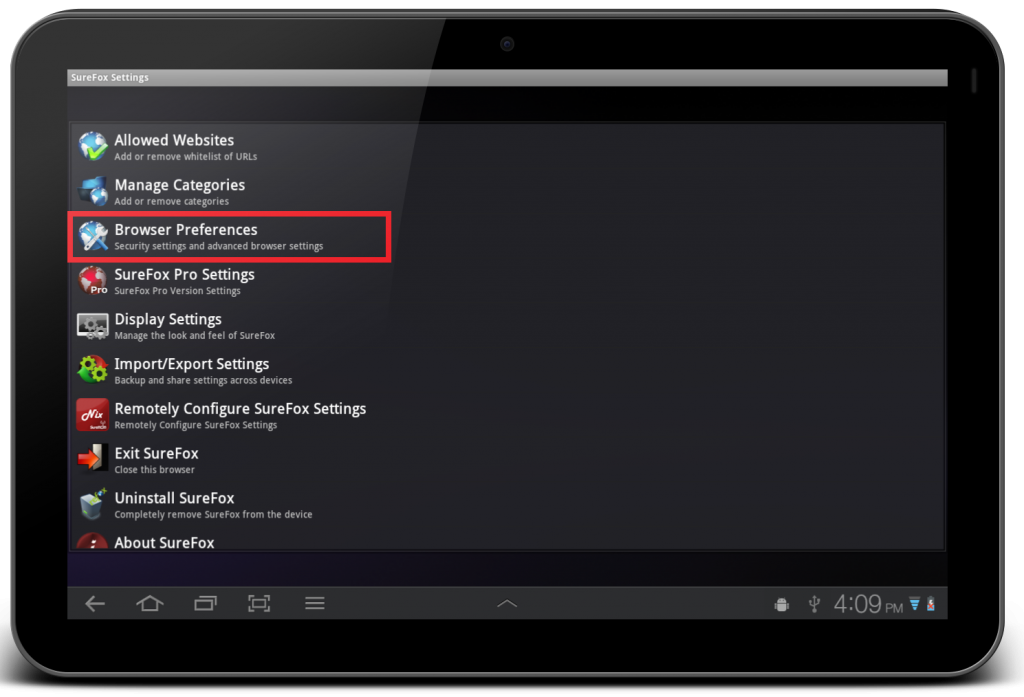Click the Import/Export Settings gears icon
The height and width of the screenshot is (697, 1024).
(93, 370)
